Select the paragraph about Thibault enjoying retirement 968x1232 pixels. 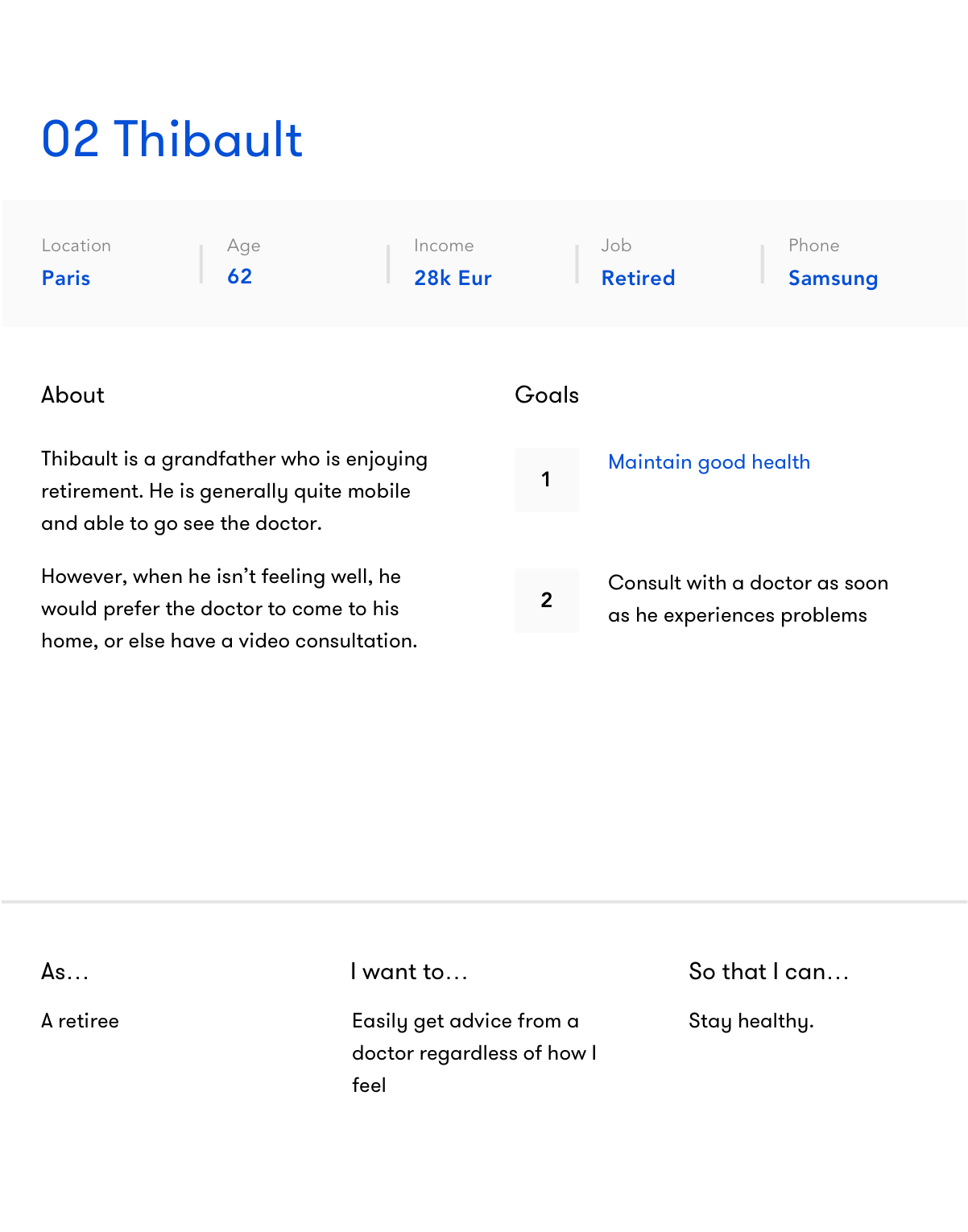click(234, 491)
